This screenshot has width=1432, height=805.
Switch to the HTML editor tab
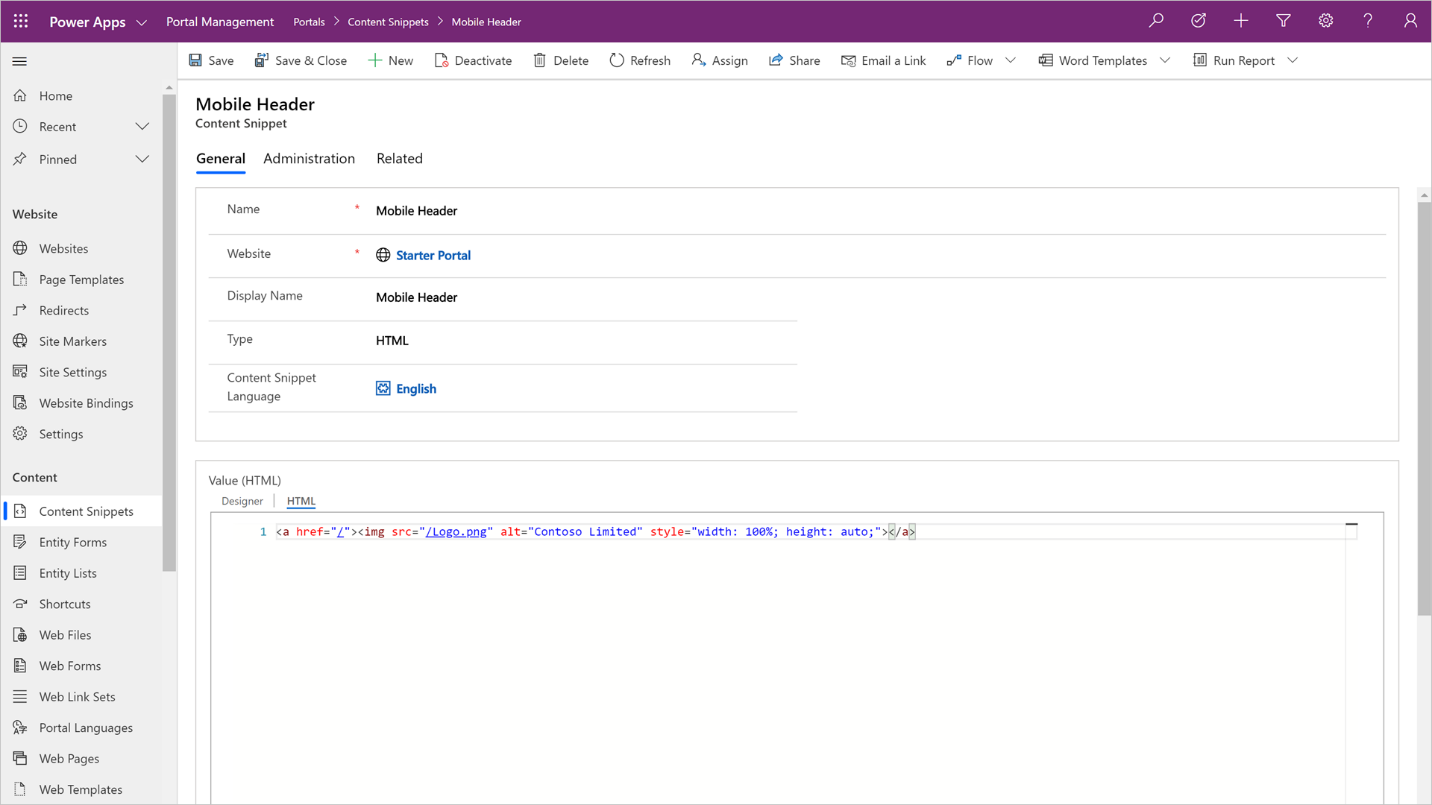[x=301, y=501]
